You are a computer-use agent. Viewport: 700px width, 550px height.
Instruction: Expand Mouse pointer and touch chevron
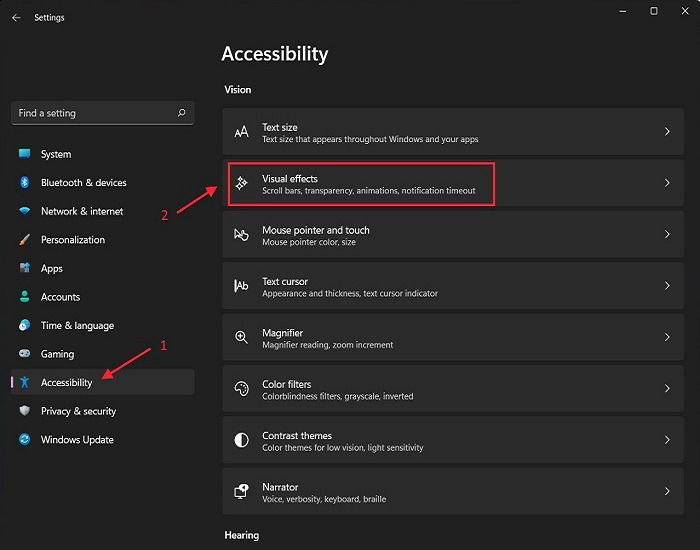667,234
